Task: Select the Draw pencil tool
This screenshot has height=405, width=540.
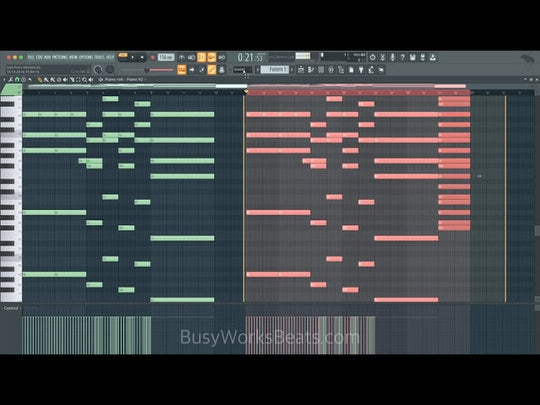Action: [x=40, y=80]
